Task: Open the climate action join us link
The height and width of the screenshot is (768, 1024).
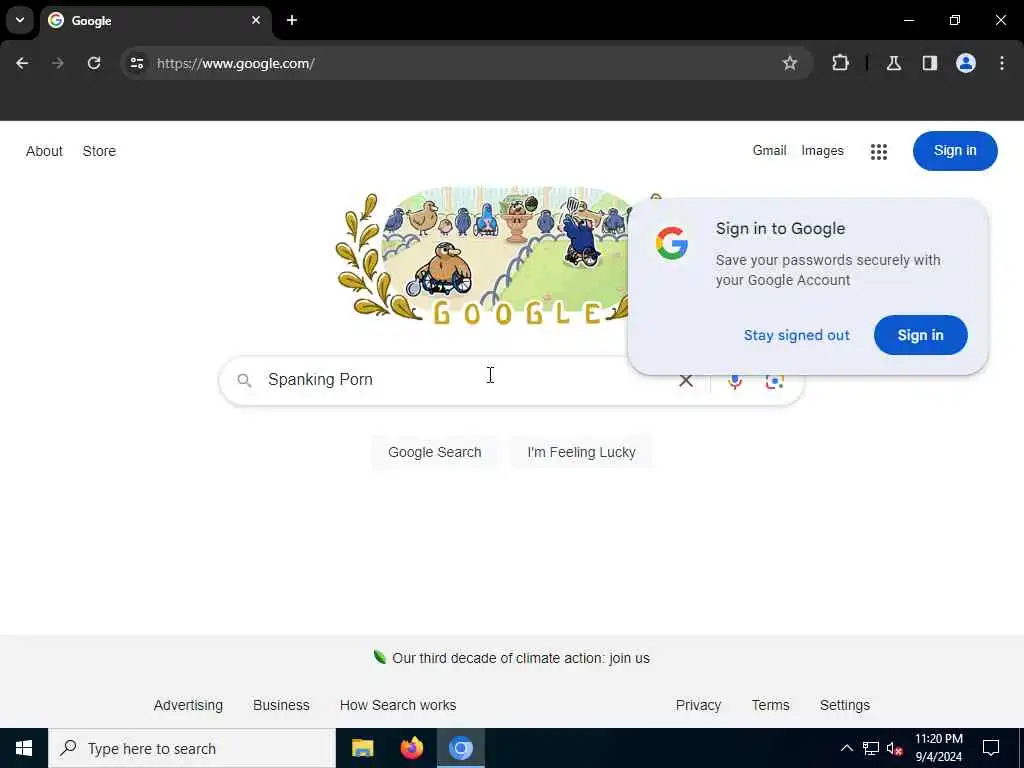Action: point(520,658)
